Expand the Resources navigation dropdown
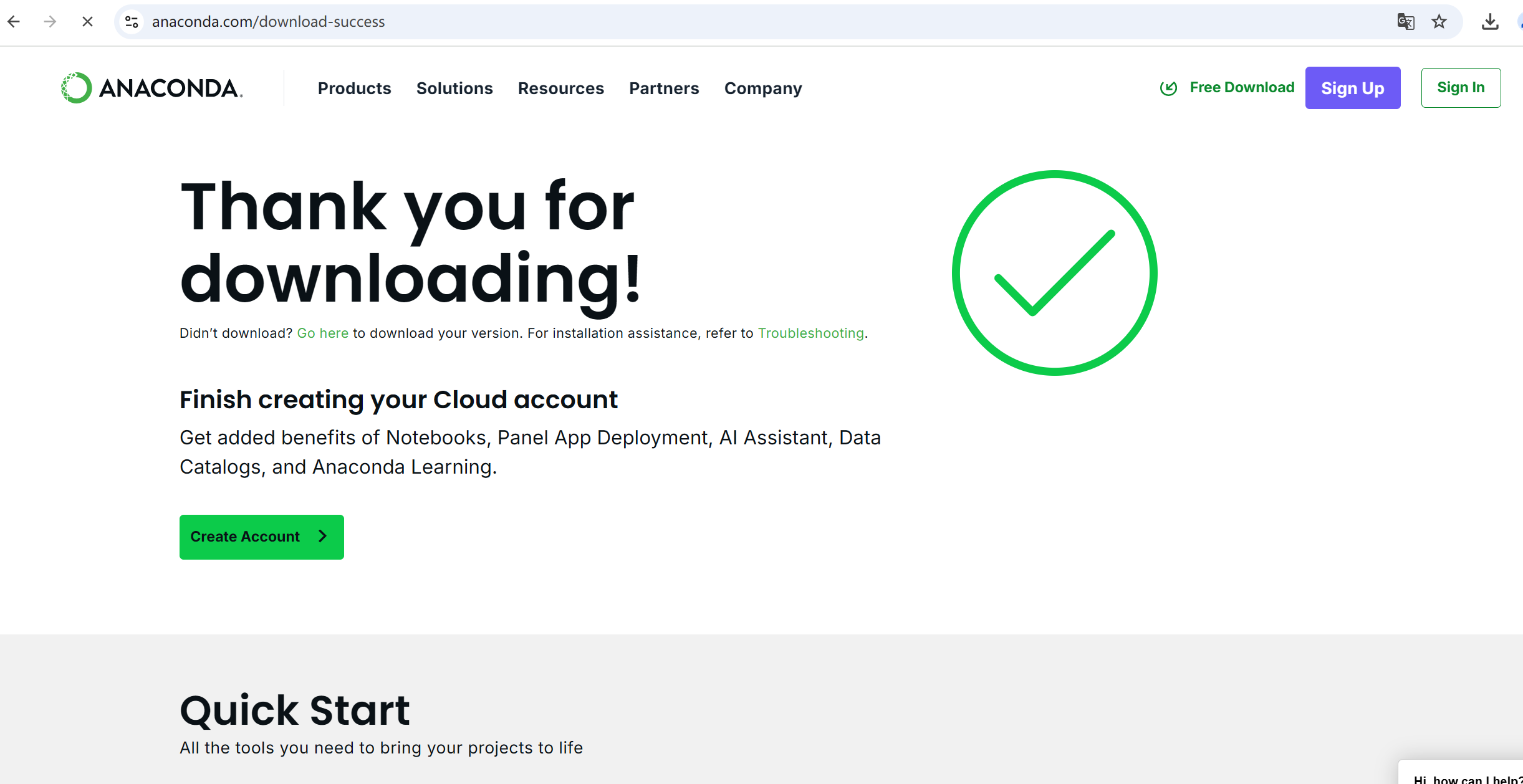The image size is (1523, 784). click(x=560, y=88)
